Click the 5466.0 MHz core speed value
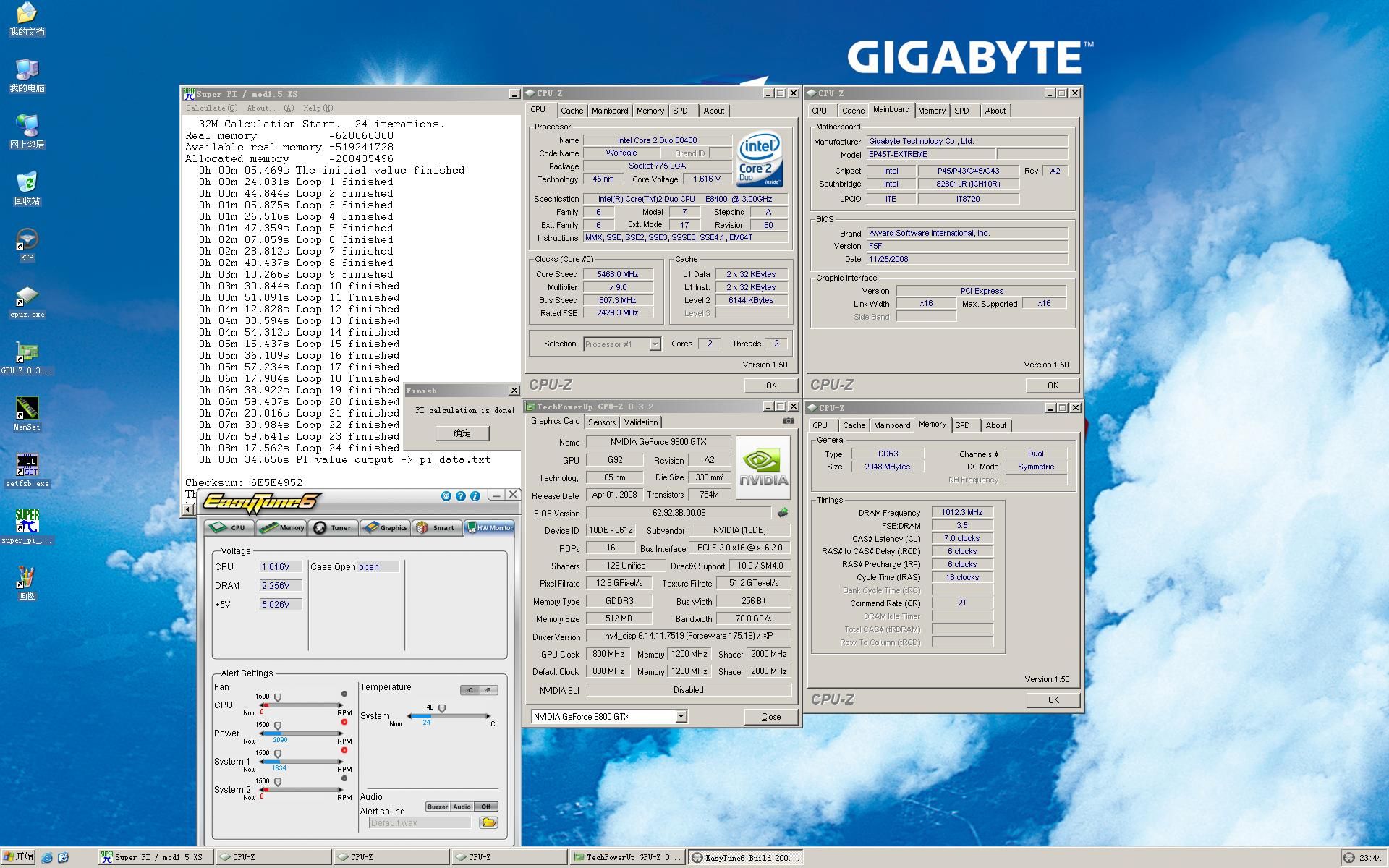This screenshot has height=868, width=1389. [618, 274]
